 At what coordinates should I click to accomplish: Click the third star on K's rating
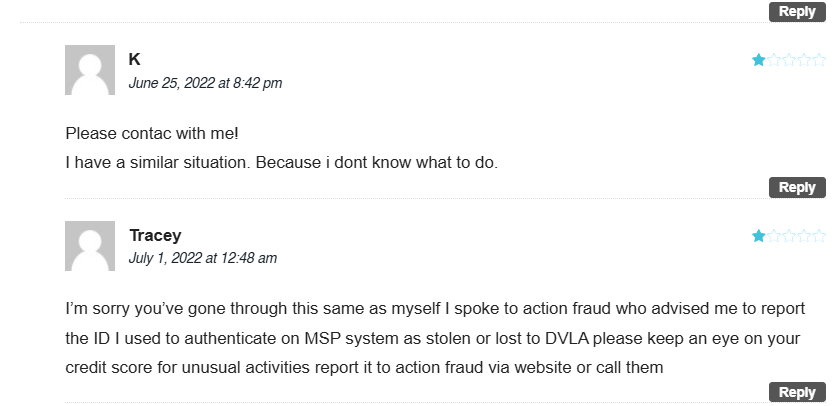click(789, 60)
